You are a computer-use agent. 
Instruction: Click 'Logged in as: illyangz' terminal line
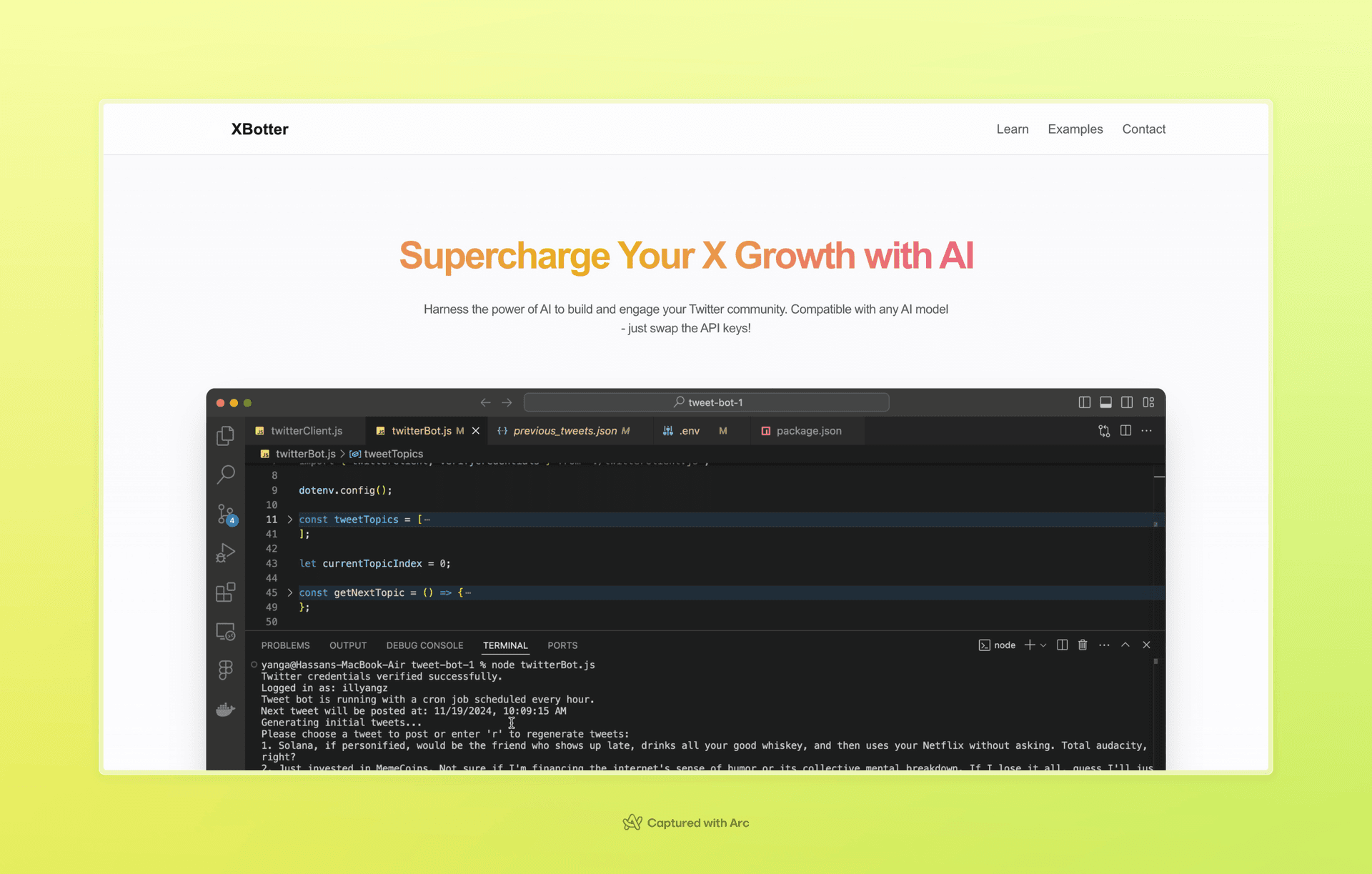coord(324,688)
